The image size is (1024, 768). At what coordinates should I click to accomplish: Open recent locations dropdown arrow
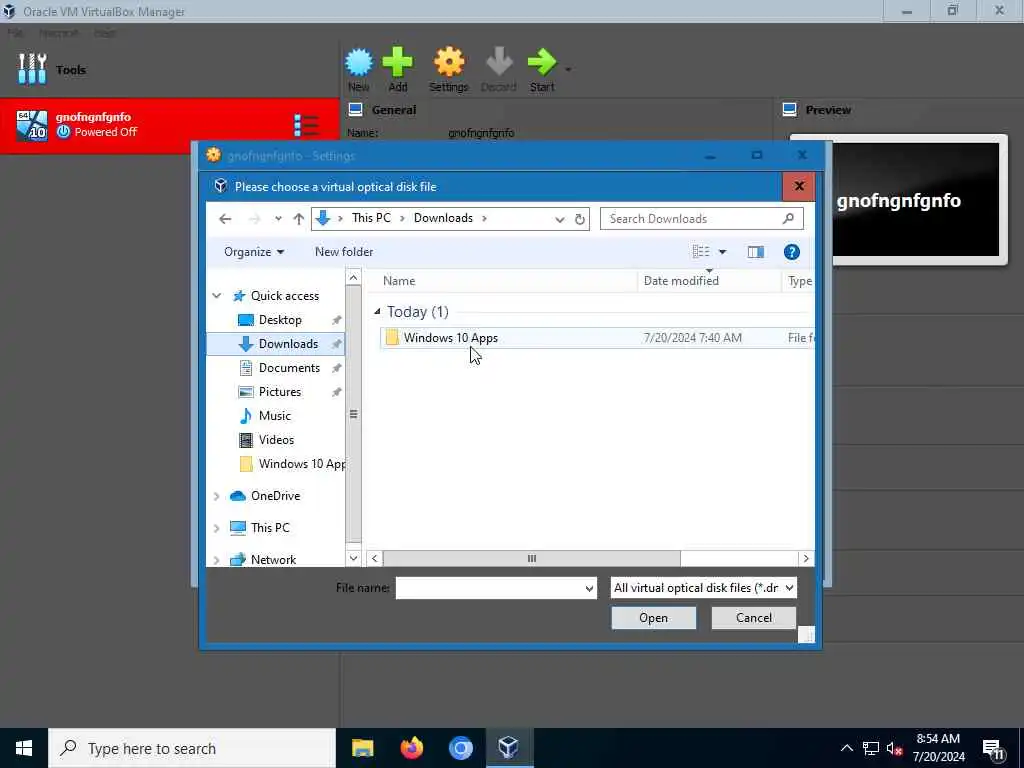278,219
